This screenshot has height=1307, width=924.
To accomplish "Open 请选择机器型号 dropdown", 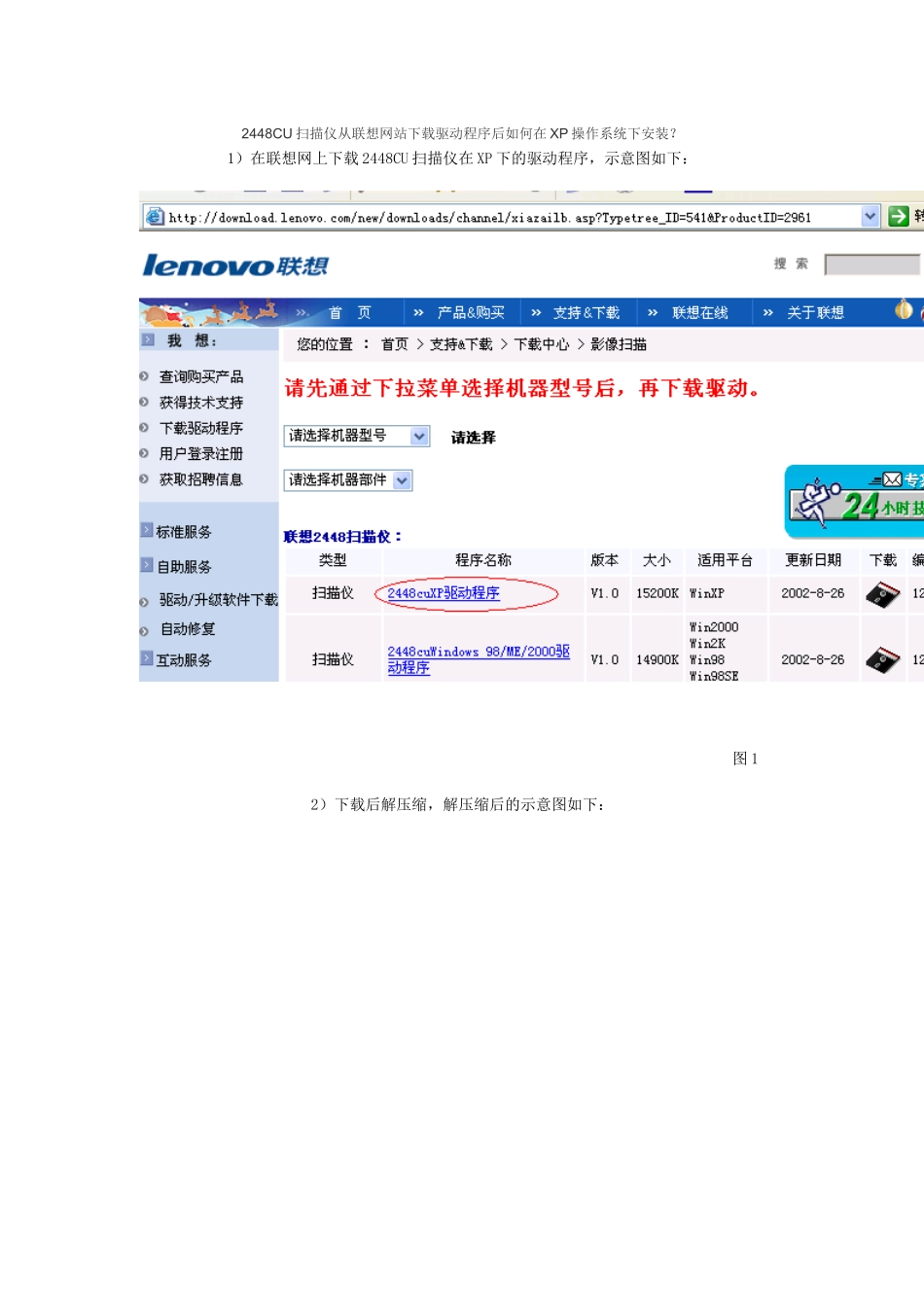I will coord(356,436).
